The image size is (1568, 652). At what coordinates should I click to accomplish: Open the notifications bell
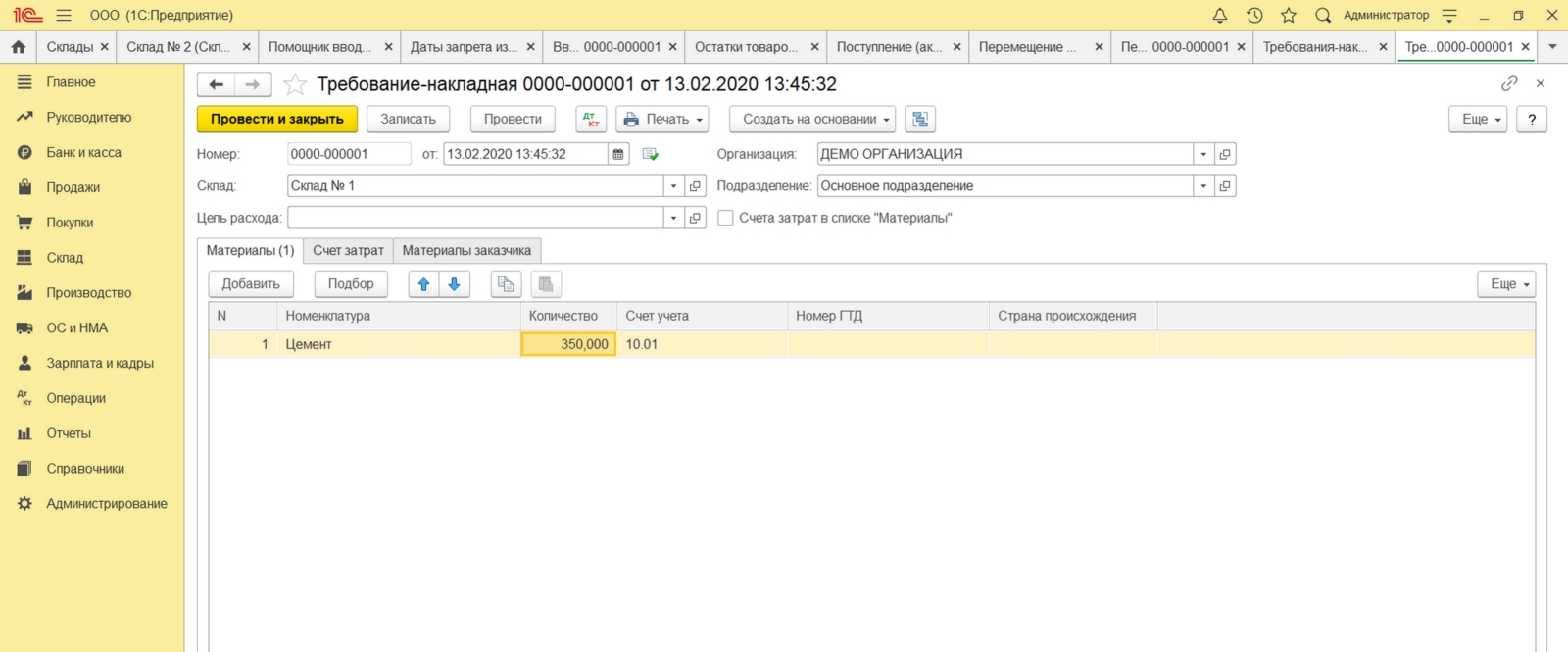[1220, 15]
